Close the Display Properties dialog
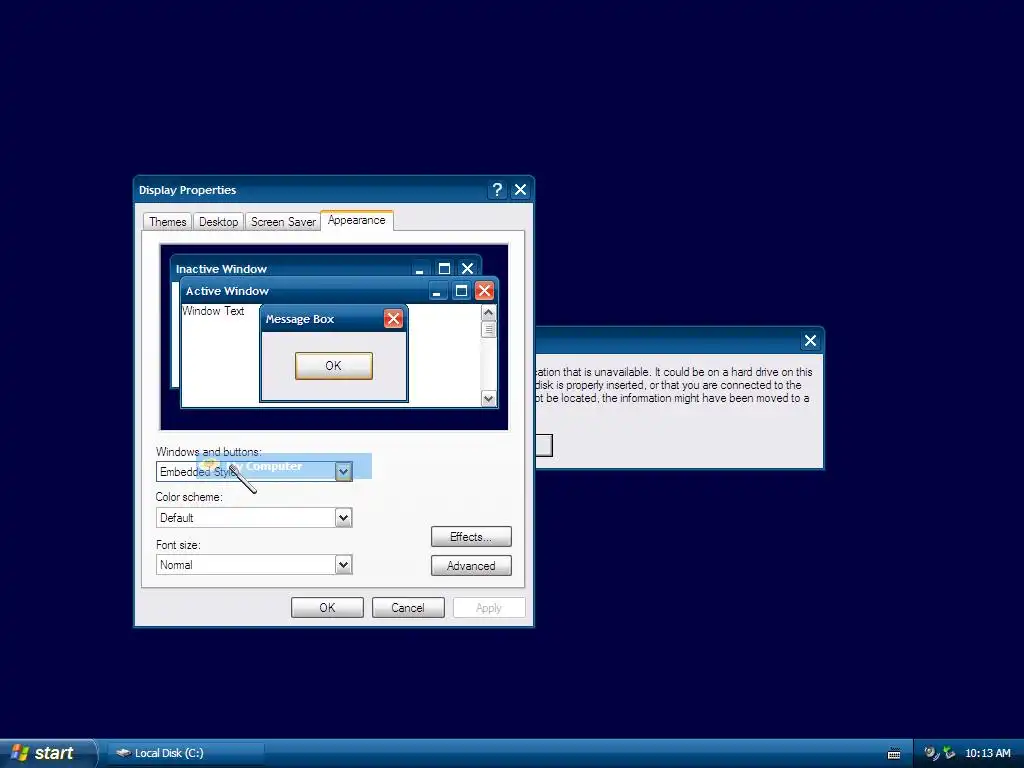This screenshot has height=768, width=1024. (x=520, y=190)
